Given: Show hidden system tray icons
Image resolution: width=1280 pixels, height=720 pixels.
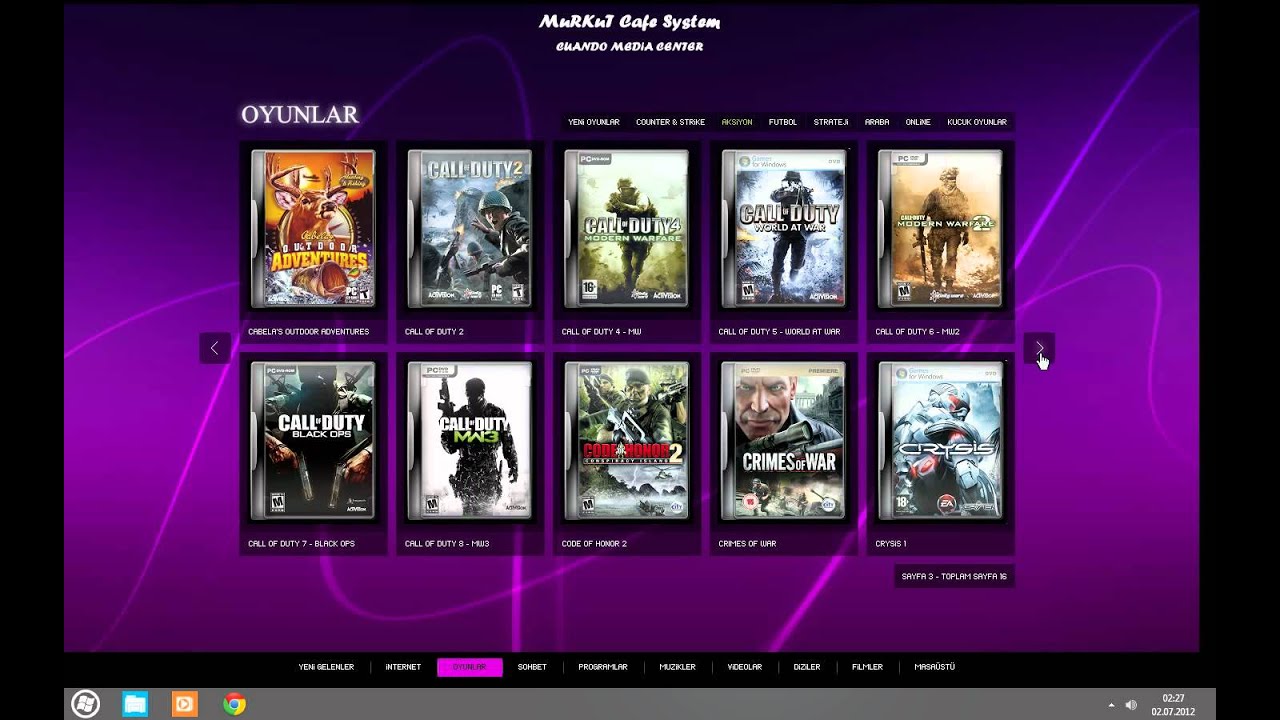Looking at the screenshot, I should pos(1111,705).
